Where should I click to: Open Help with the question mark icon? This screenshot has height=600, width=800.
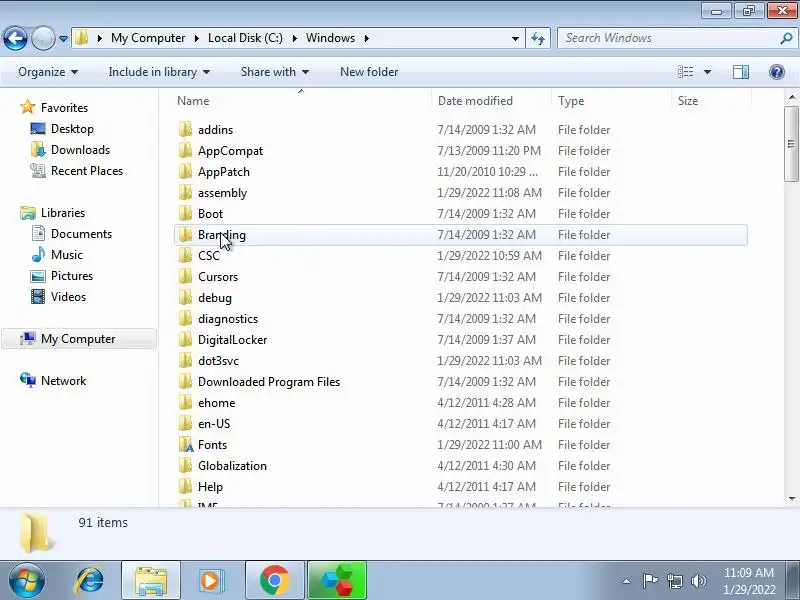[777, 72]
